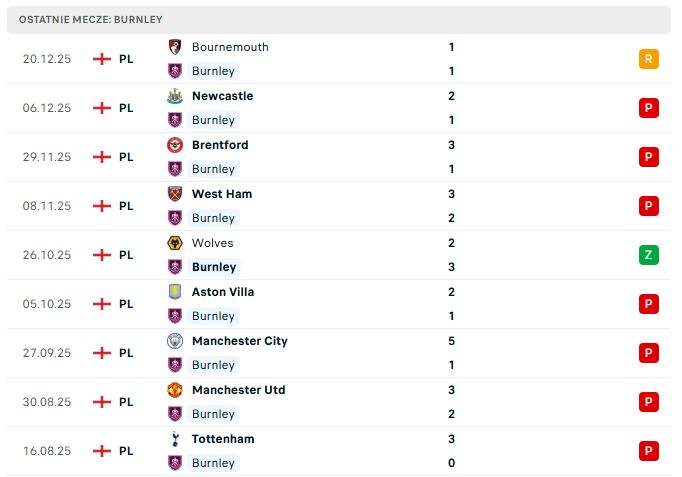Click the Aston Villa club crest
The height and width of the screenshot is (477, 682).
[x=175, y=292]
